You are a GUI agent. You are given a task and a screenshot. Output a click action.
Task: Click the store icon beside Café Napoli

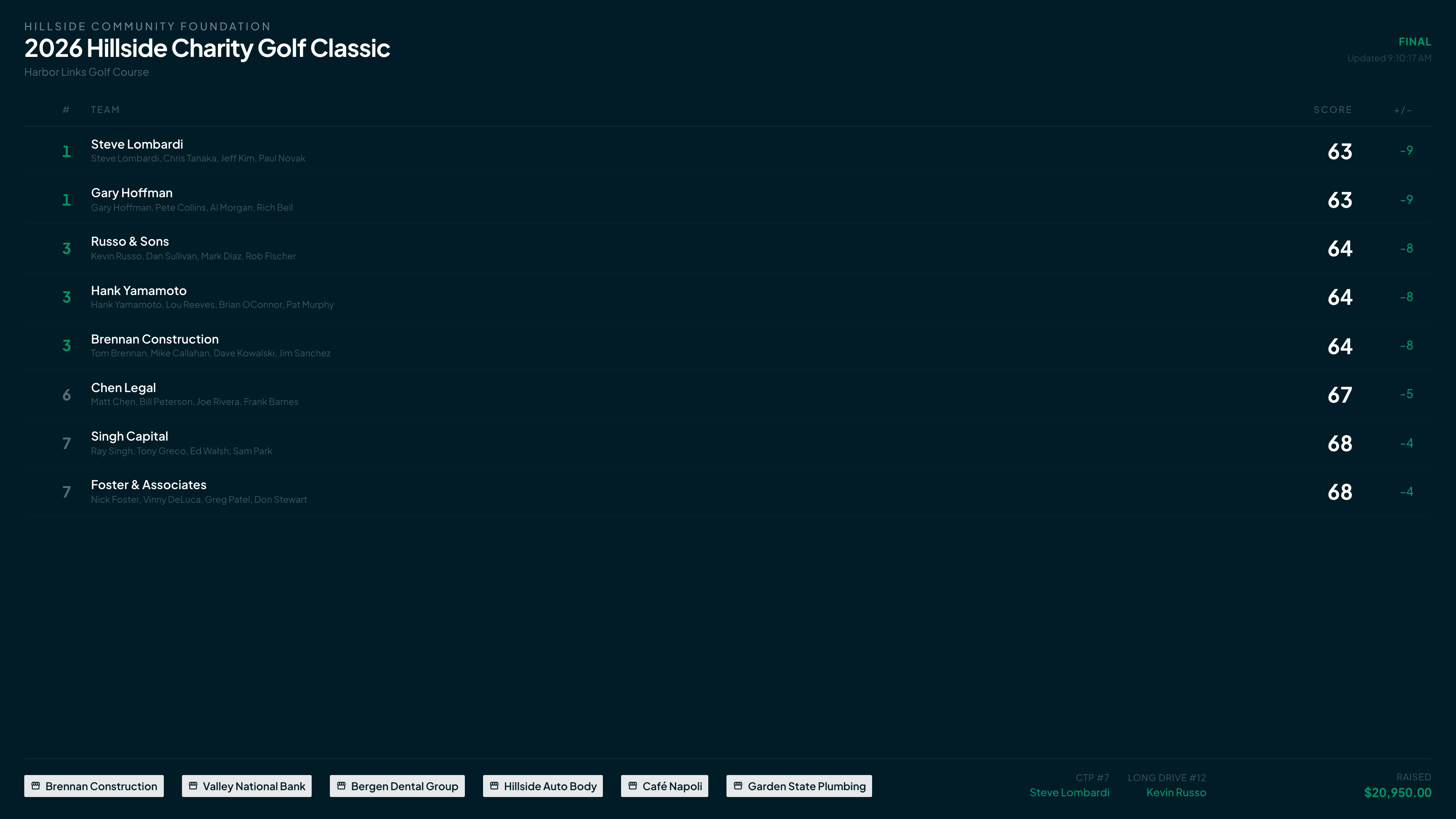tap(632, 786)
